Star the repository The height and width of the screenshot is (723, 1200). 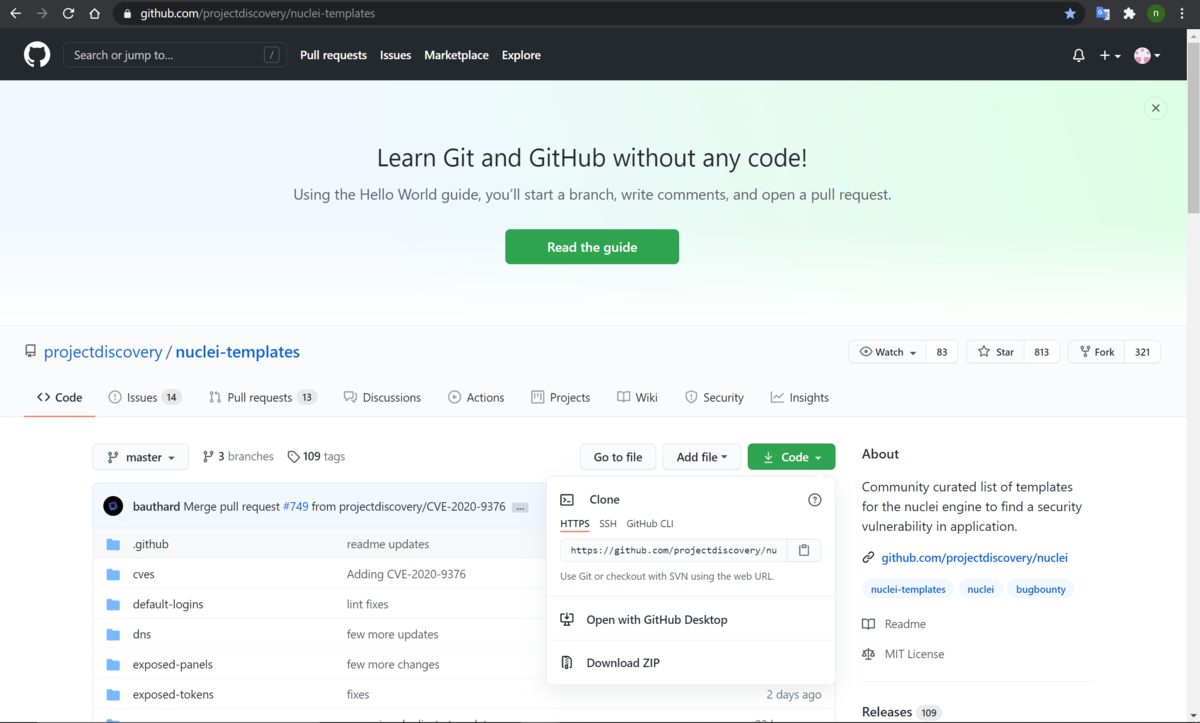tap(996, 352)
